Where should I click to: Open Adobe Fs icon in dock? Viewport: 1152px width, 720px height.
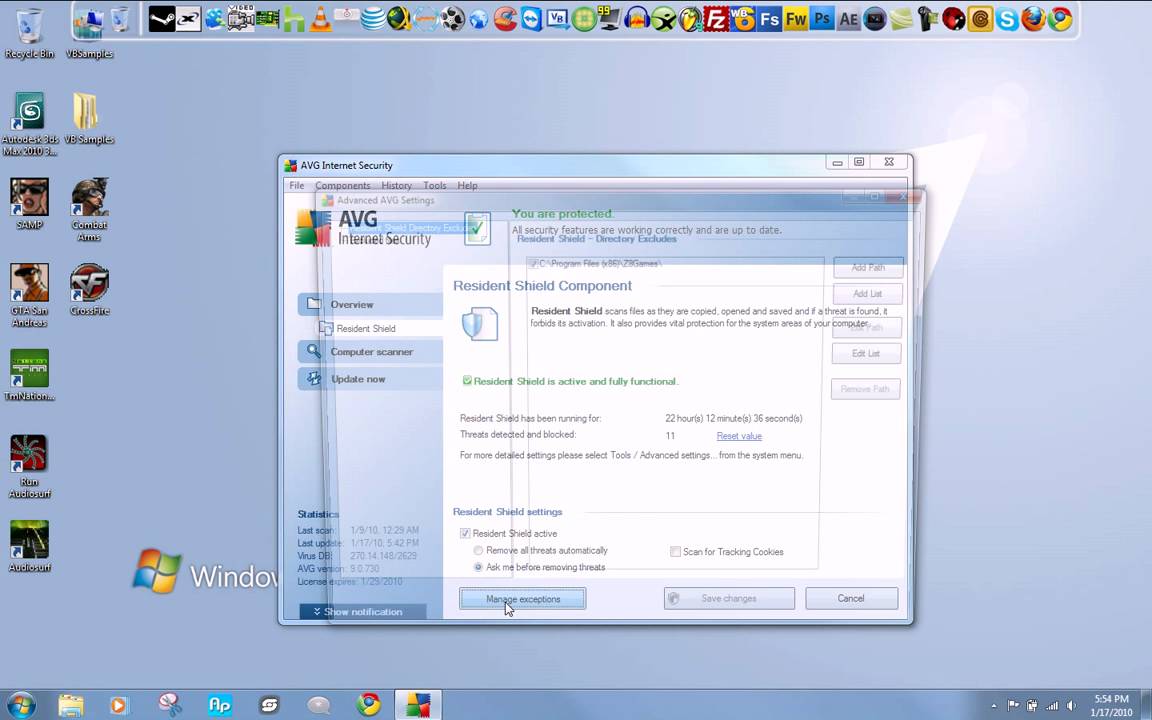769,19
